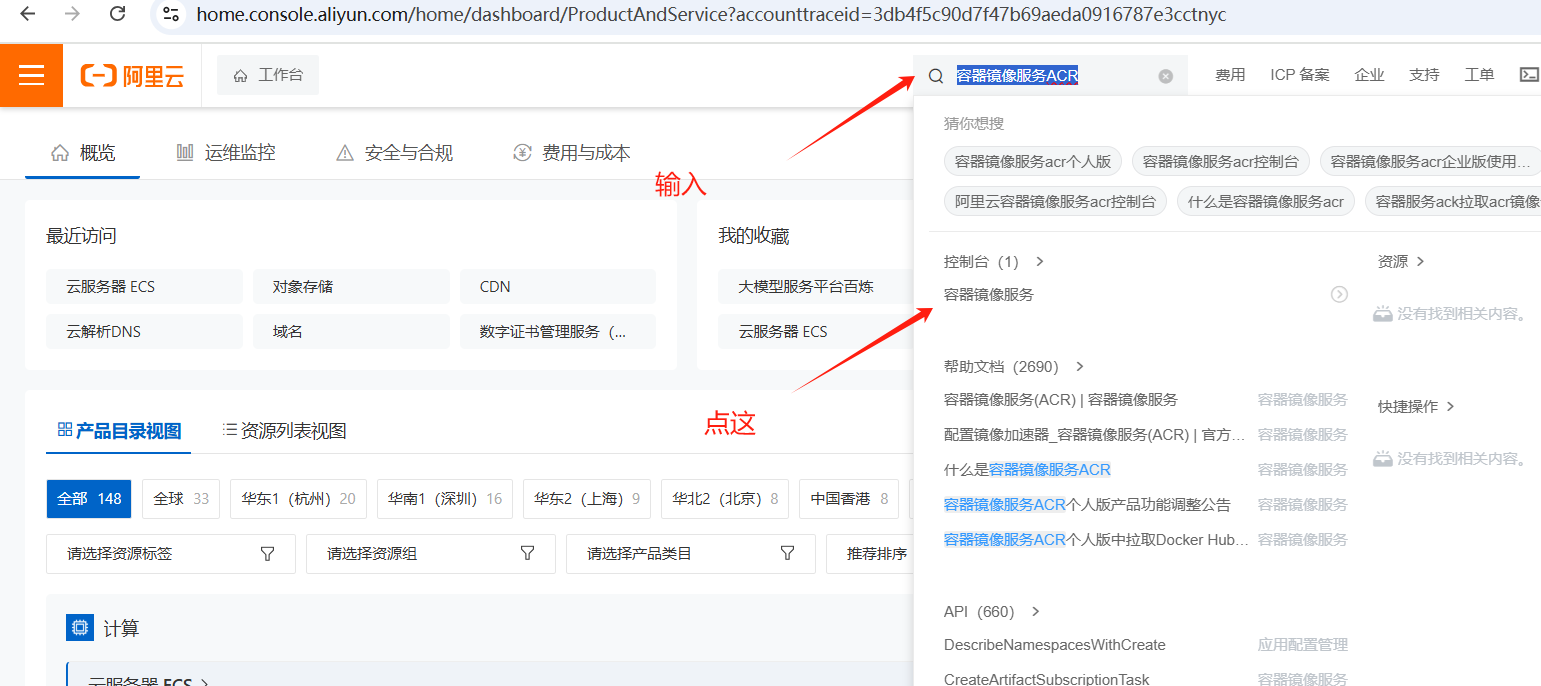Image resolution: width=1541 pixels, height=686 pixels.
Task: Open the site information icon beside the URL
Action: pyautogui.click(x=171, y=14)
